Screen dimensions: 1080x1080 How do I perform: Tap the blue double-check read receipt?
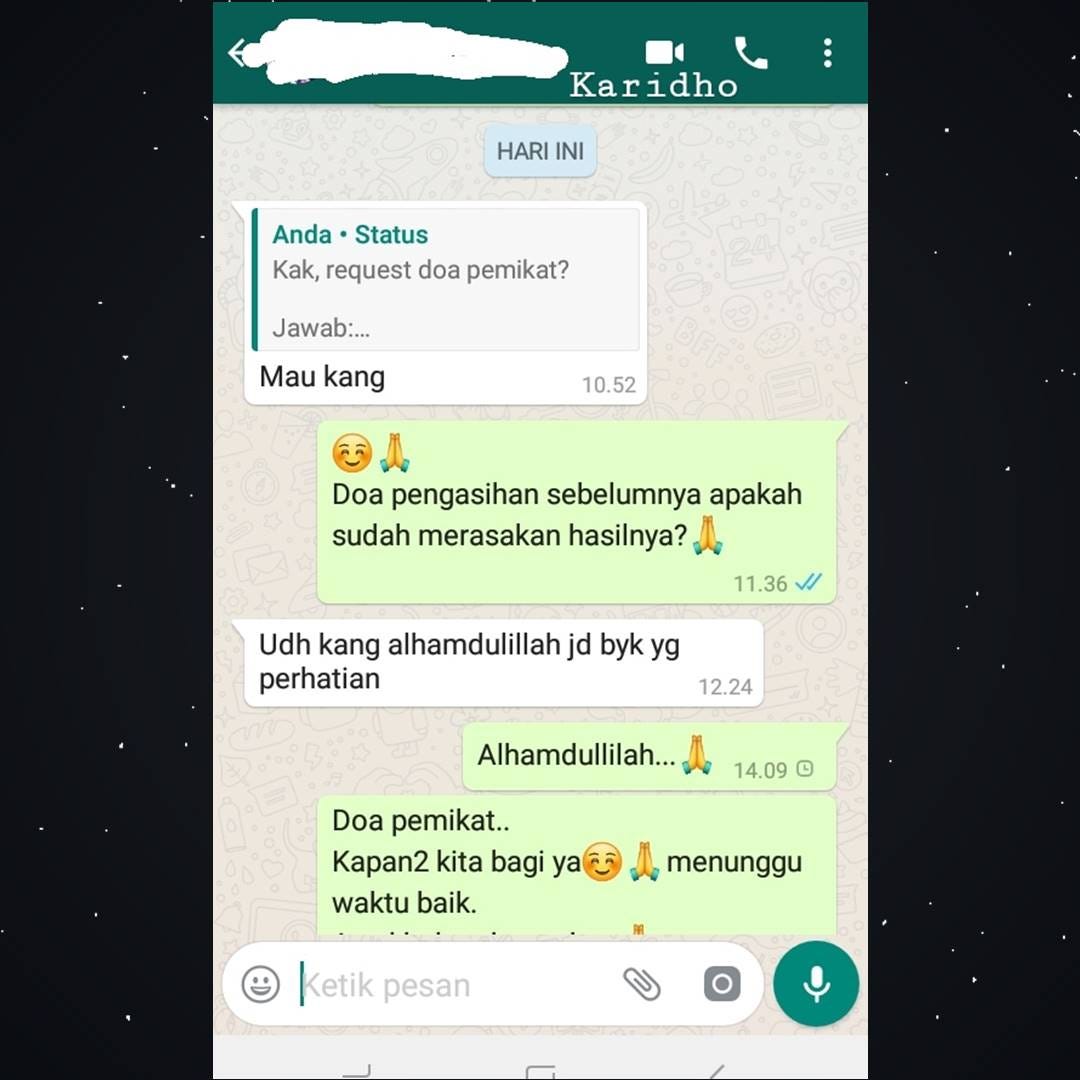point(808,583)
